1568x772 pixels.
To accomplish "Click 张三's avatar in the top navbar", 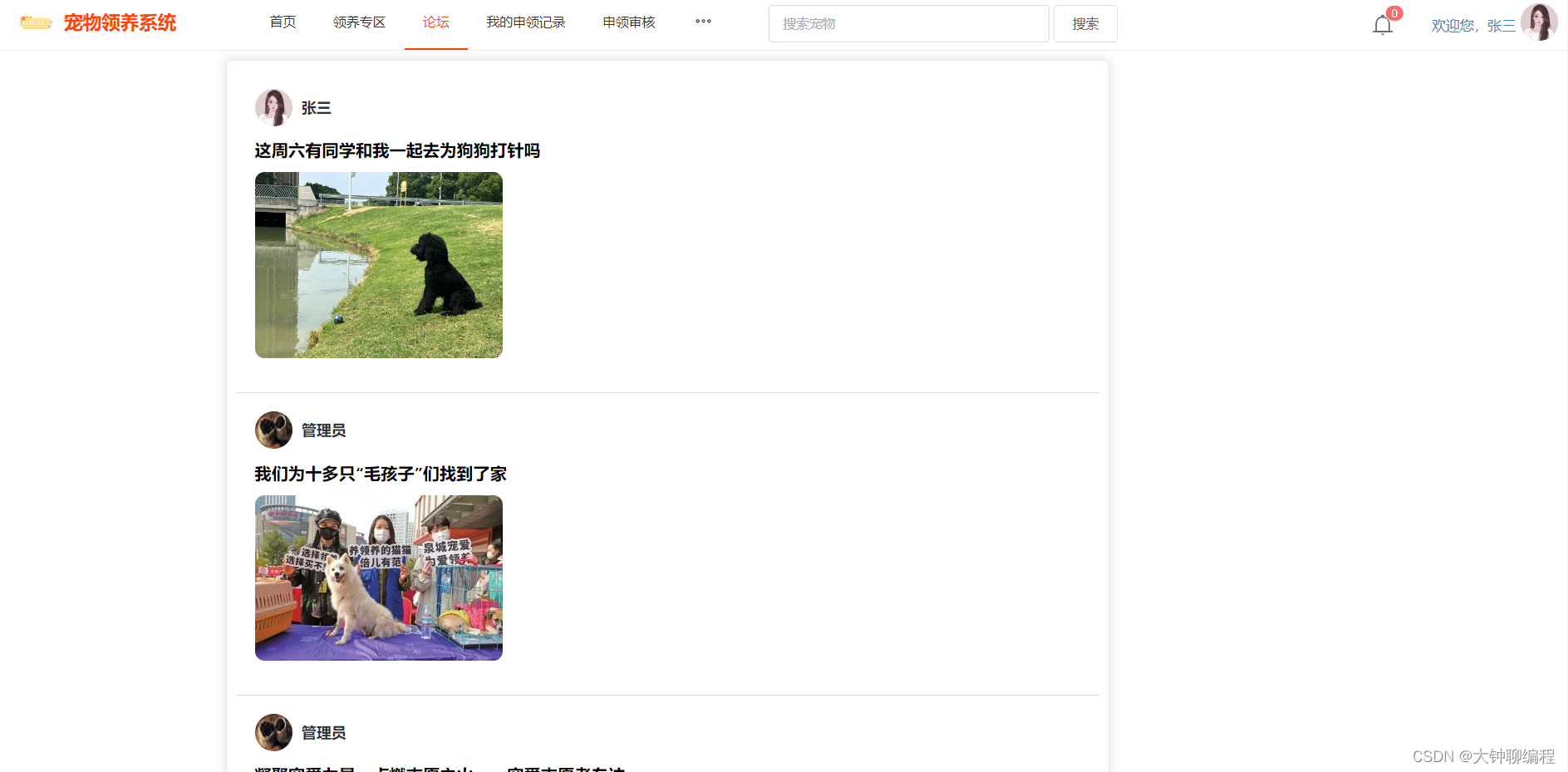I will pos(1540,22).
